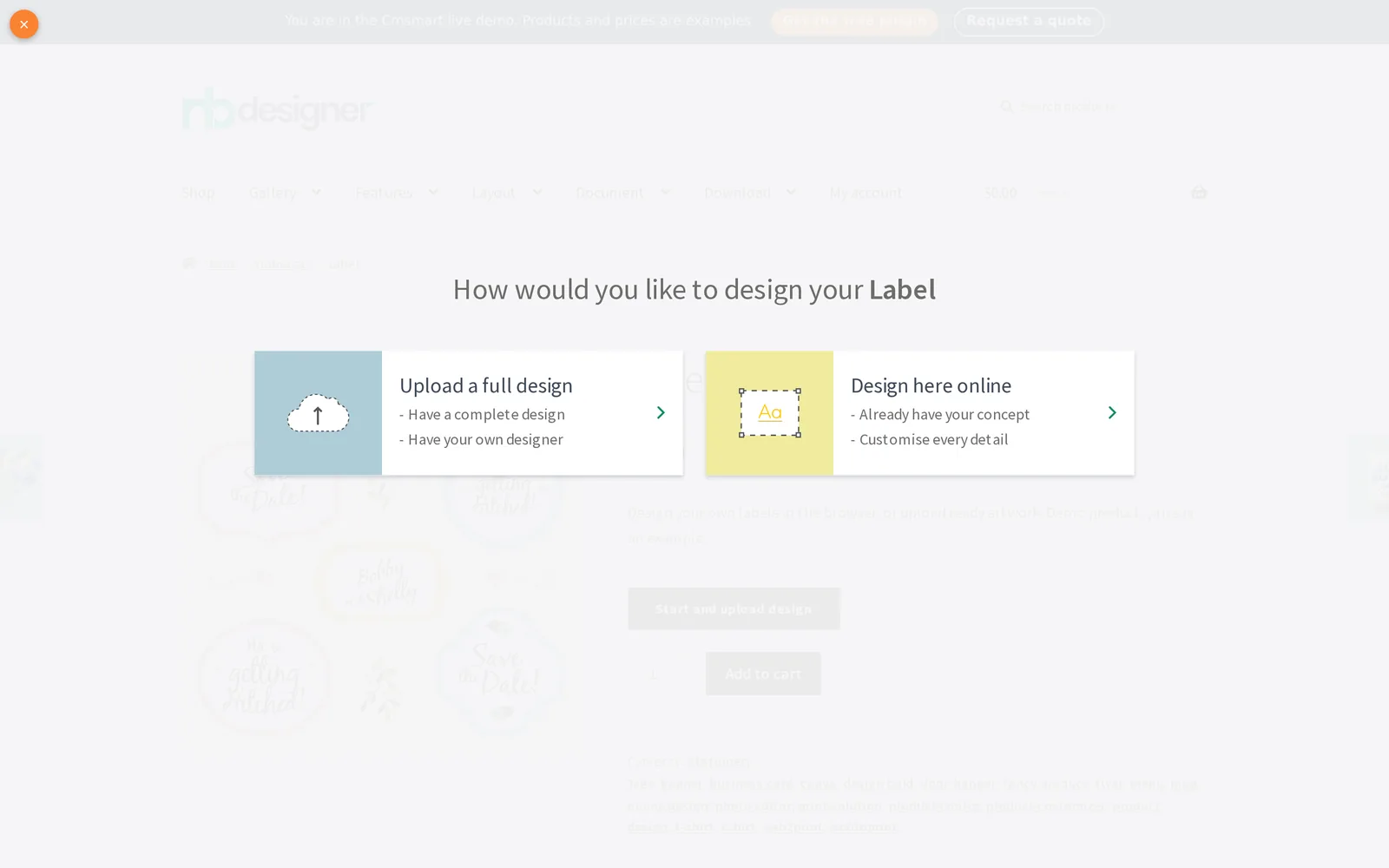The image size is (1389, 868).
Task: Click the quantity input field
Action: [x=656, y=674]
